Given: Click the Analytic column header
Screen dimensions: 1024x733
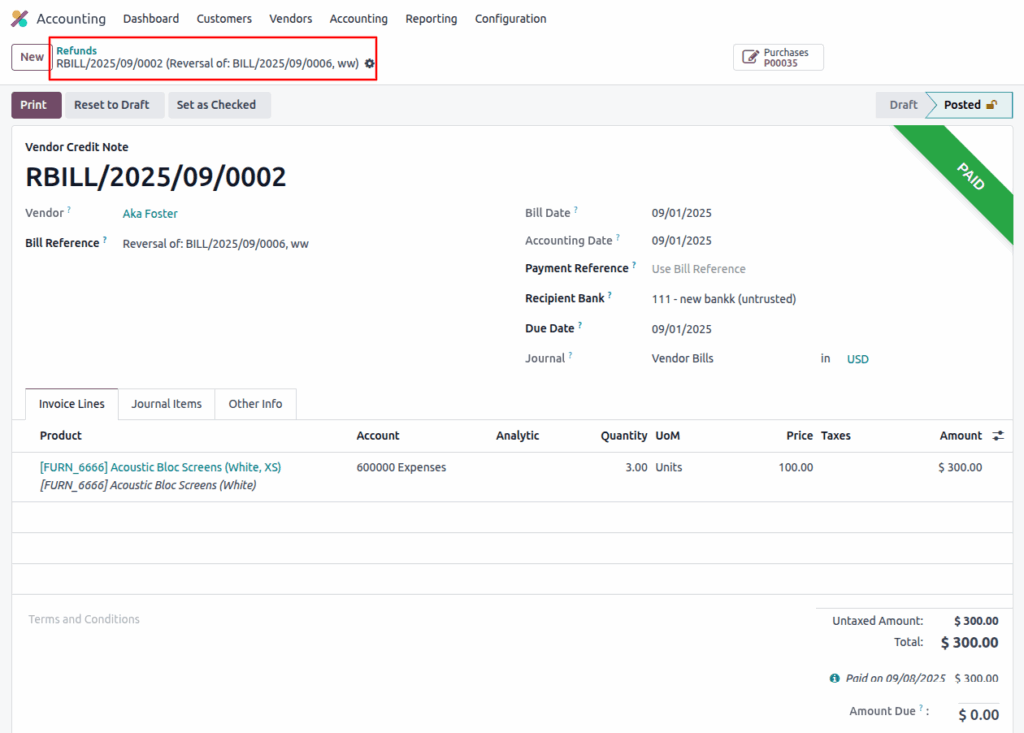Looking at the screenshot, I should click(x=517, y=435).
